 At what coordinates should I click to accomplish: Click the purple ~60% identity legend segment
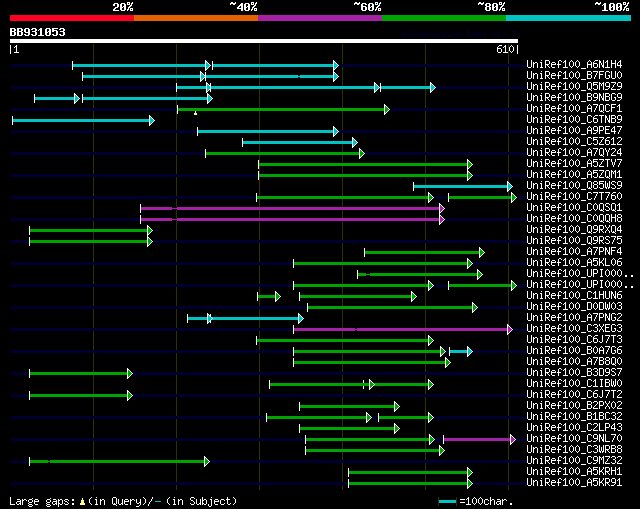coord(320,18)
